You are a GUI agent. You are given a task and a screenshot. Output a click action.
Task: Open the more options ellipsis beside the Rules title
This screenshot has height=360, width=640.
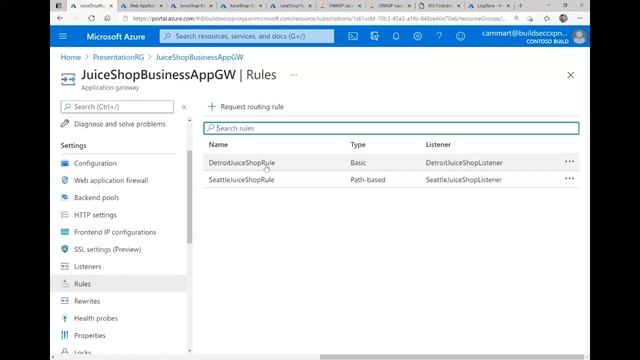[x=294, y=75]
